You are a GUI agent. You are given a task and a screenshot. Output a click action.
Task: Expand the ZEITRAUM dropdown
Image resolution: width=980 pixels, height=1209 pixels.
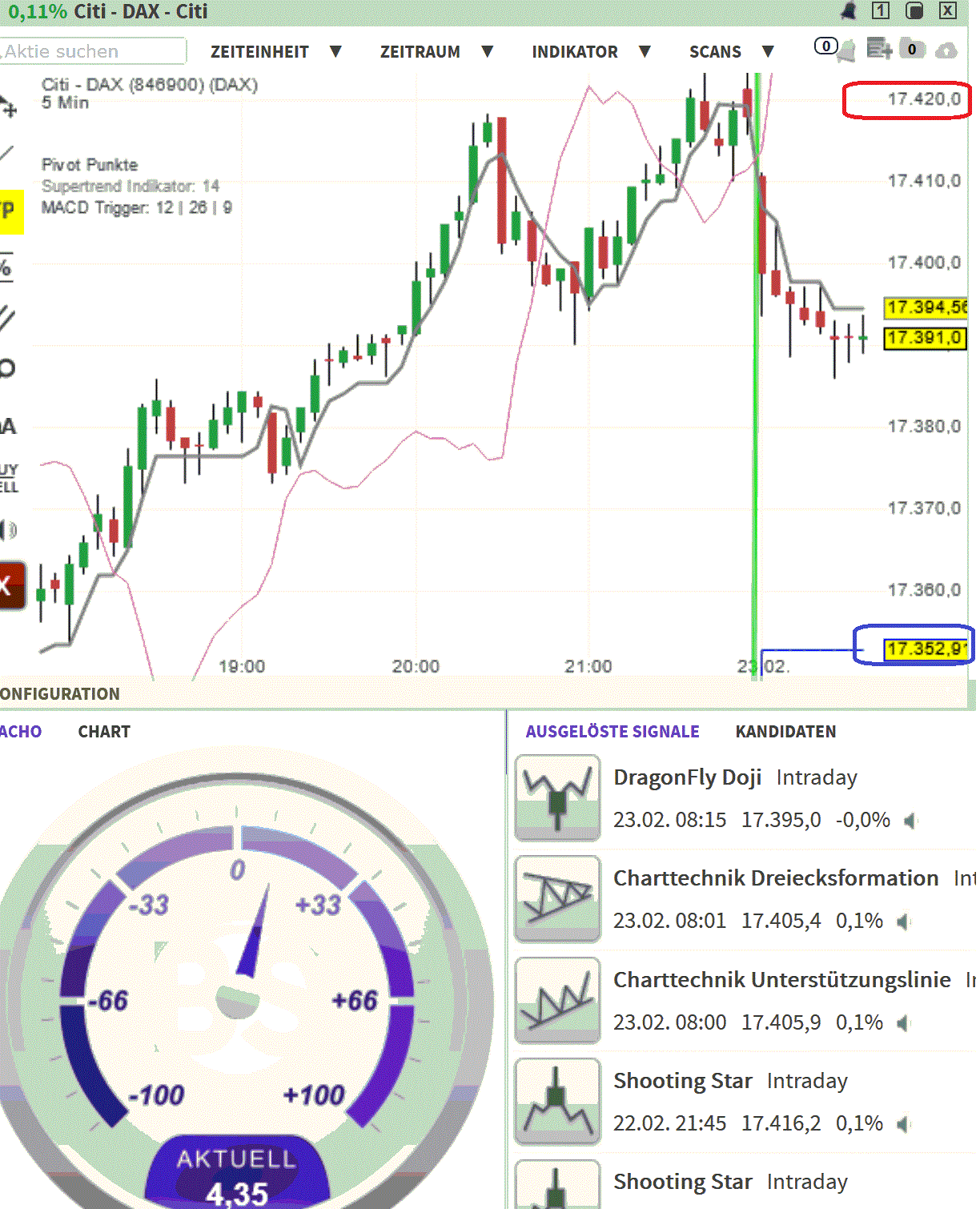[420, 51]
